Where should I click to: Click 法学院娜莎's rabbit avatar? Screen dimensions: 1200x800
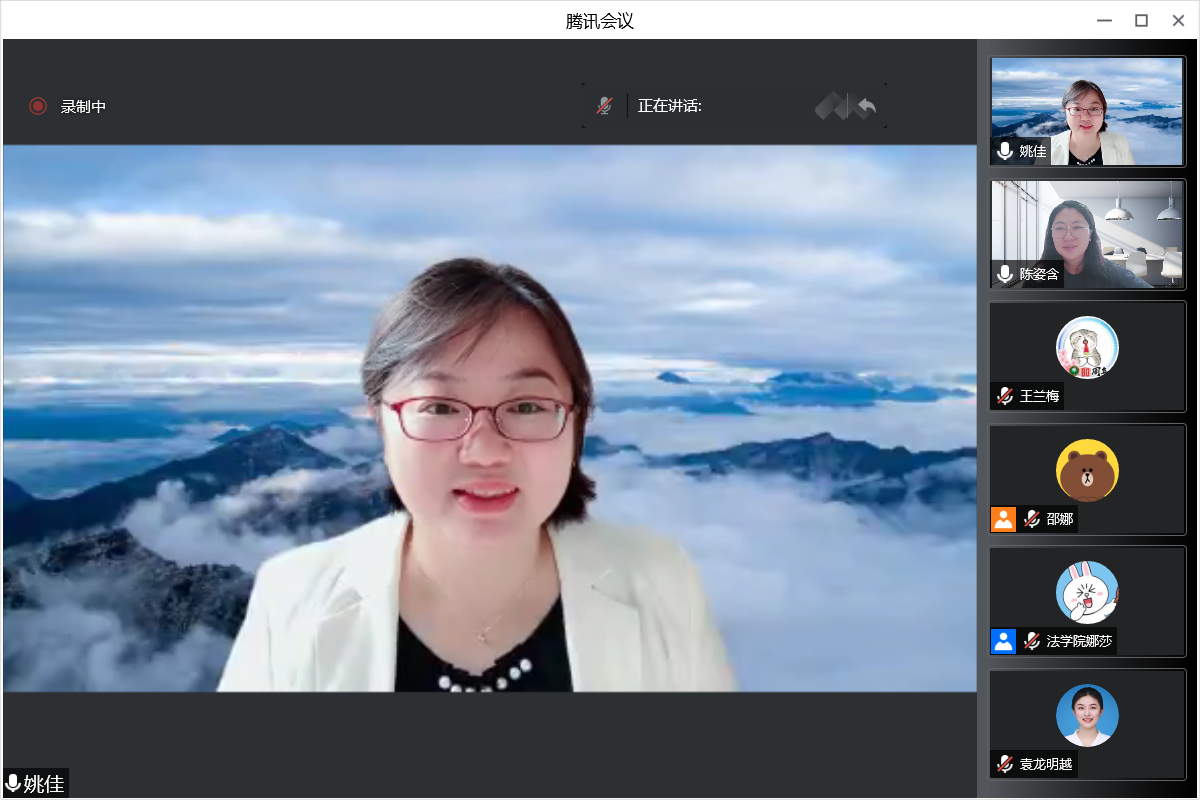click(1087, 592)
